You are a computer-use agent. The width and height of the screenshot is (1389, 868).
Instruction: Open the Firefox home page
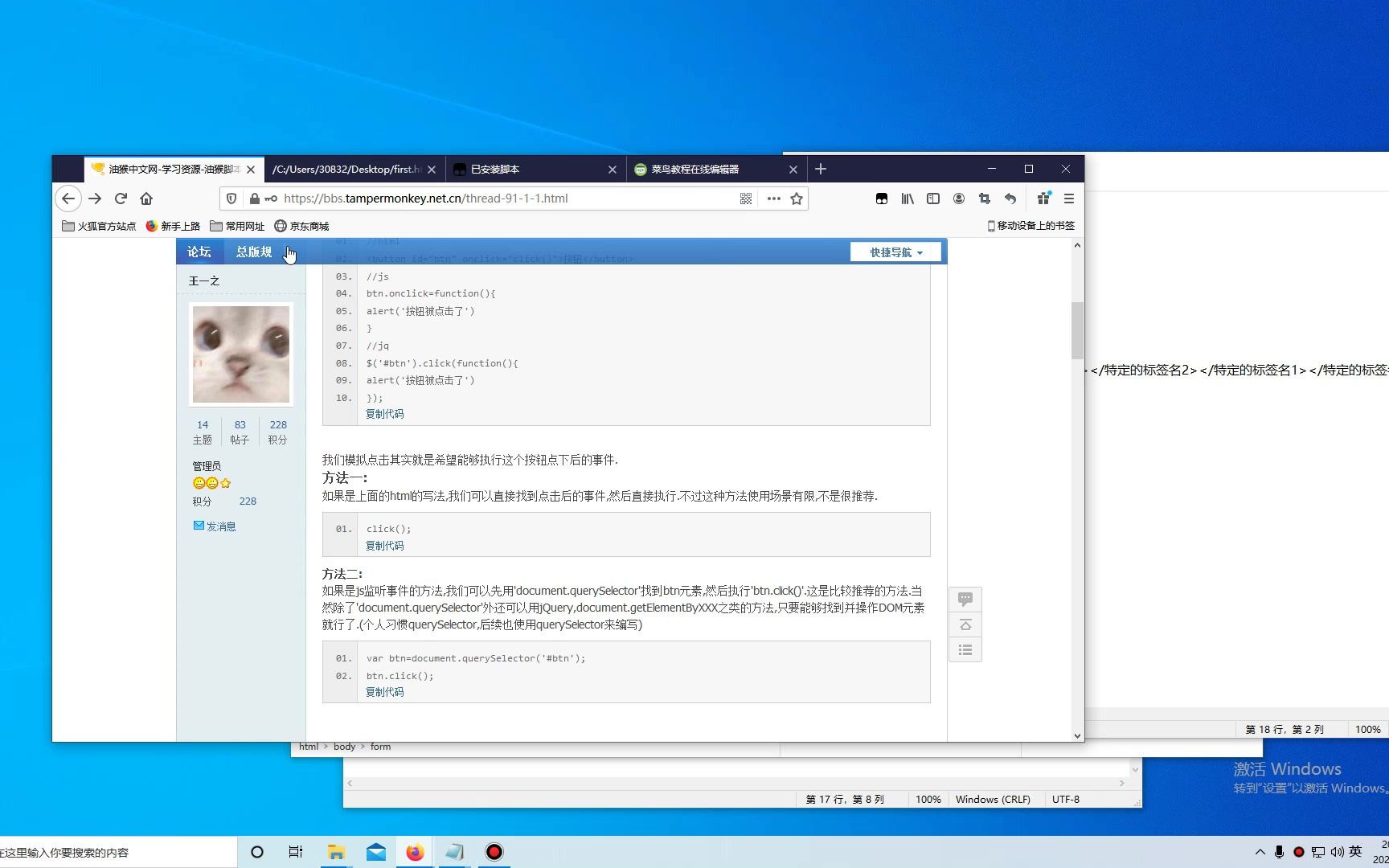[x=146, y=199]
